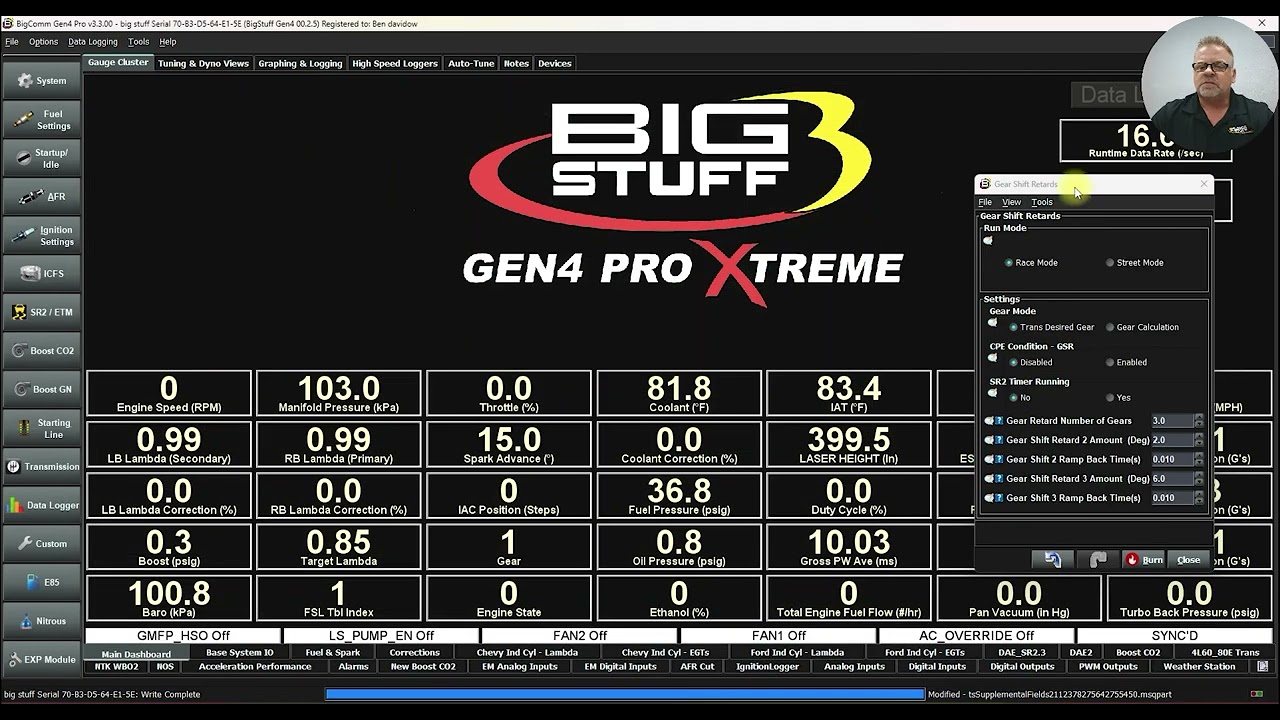Open the Custom sidebar section

tap(41, 543)
